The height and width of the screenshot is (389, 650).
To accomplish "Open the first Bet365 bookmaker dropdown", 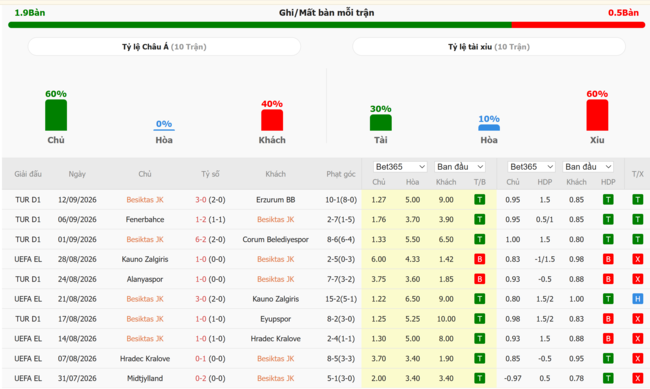I will [x=400, y=167].
